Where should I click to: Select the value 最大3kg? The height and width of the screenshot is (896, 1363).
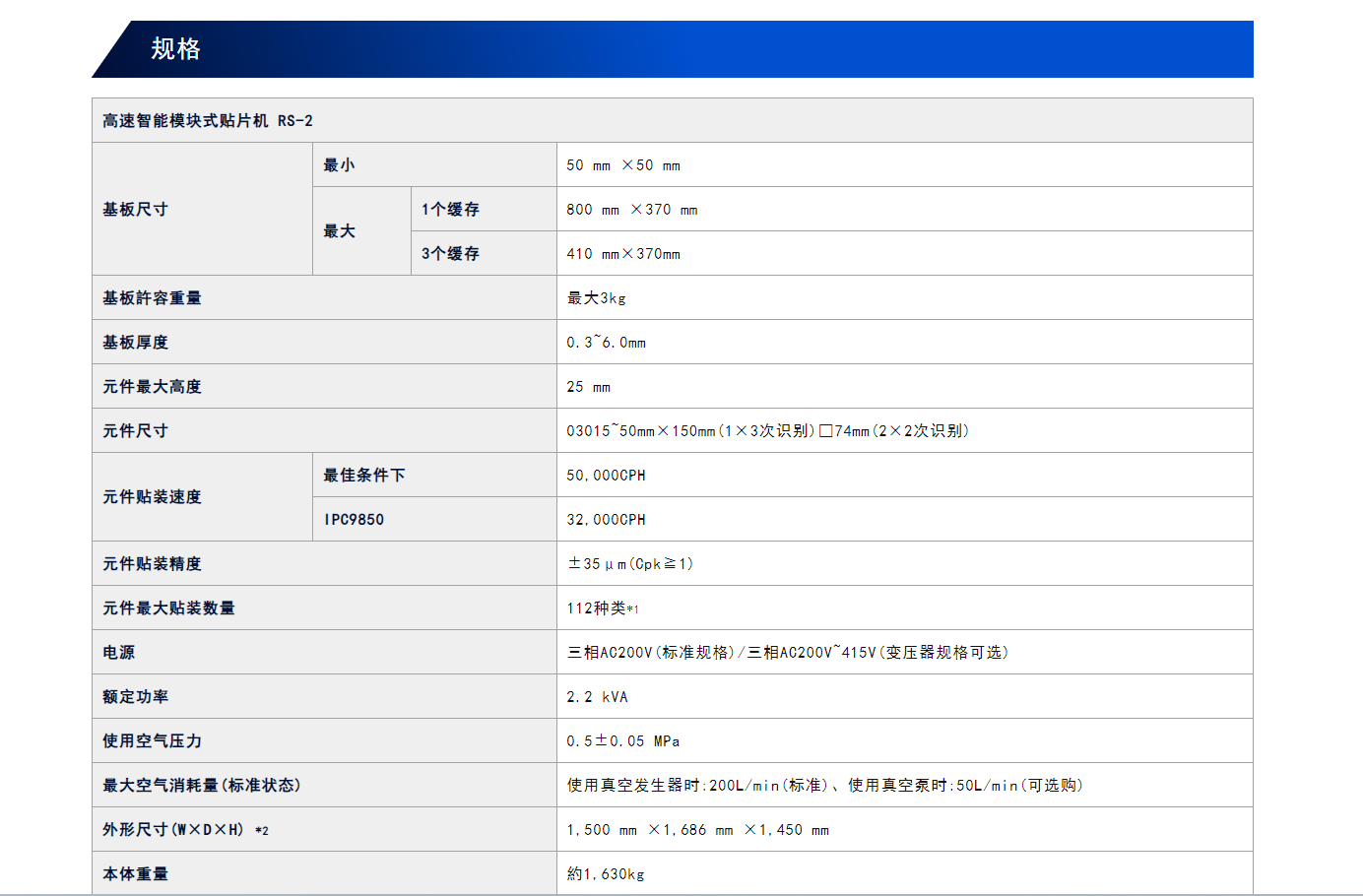pos(597,298)
